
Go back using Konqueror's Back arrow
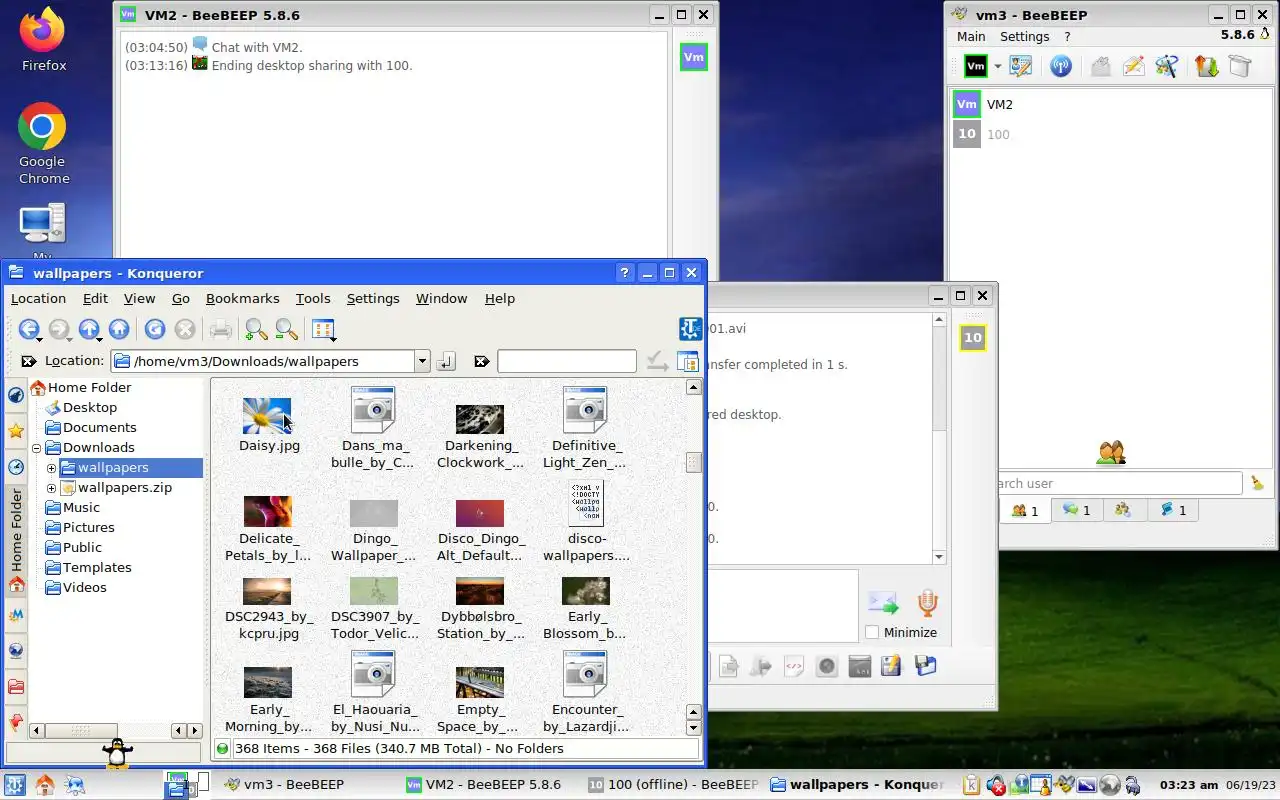[29, 329]
